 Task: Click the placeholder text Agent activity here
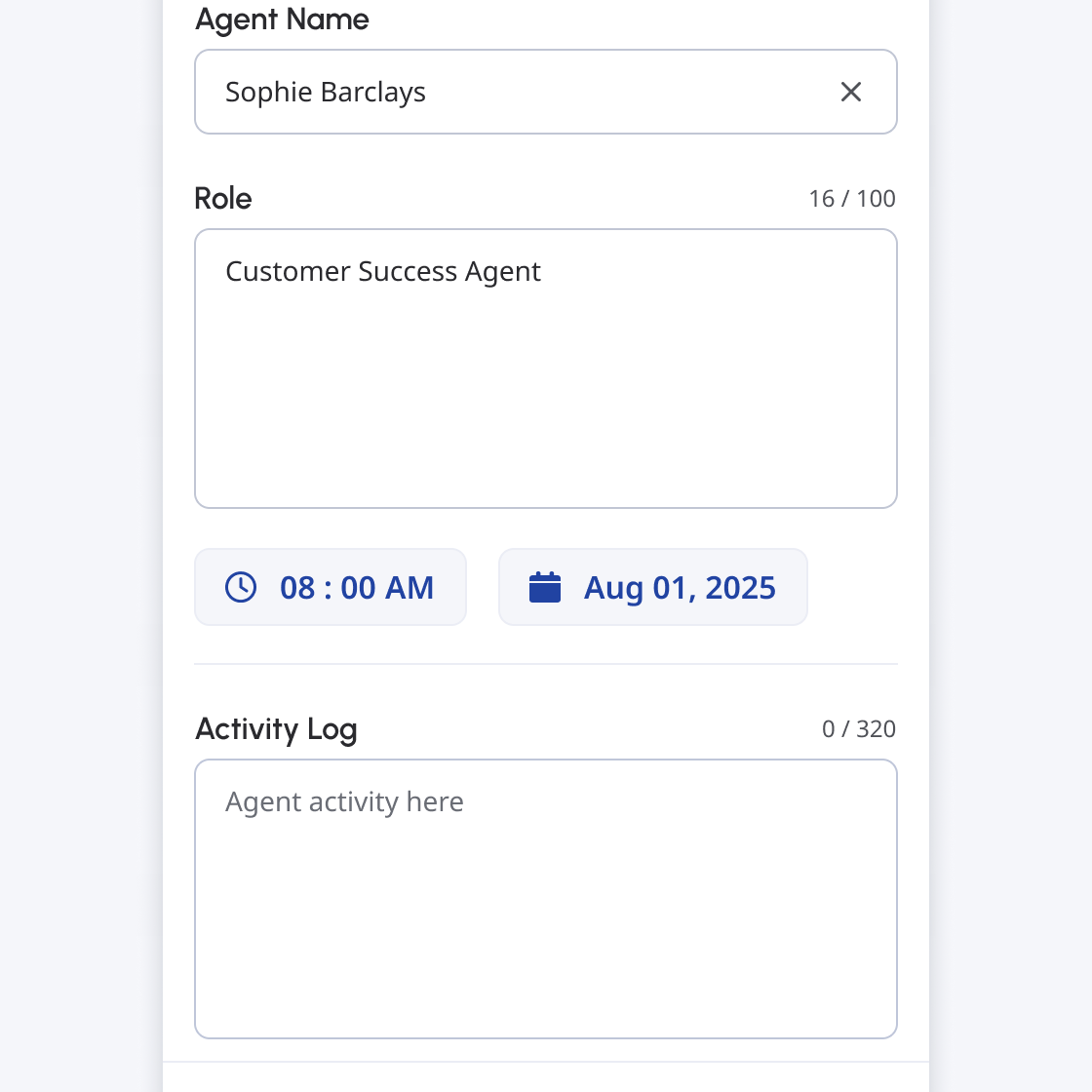(344, 801)
